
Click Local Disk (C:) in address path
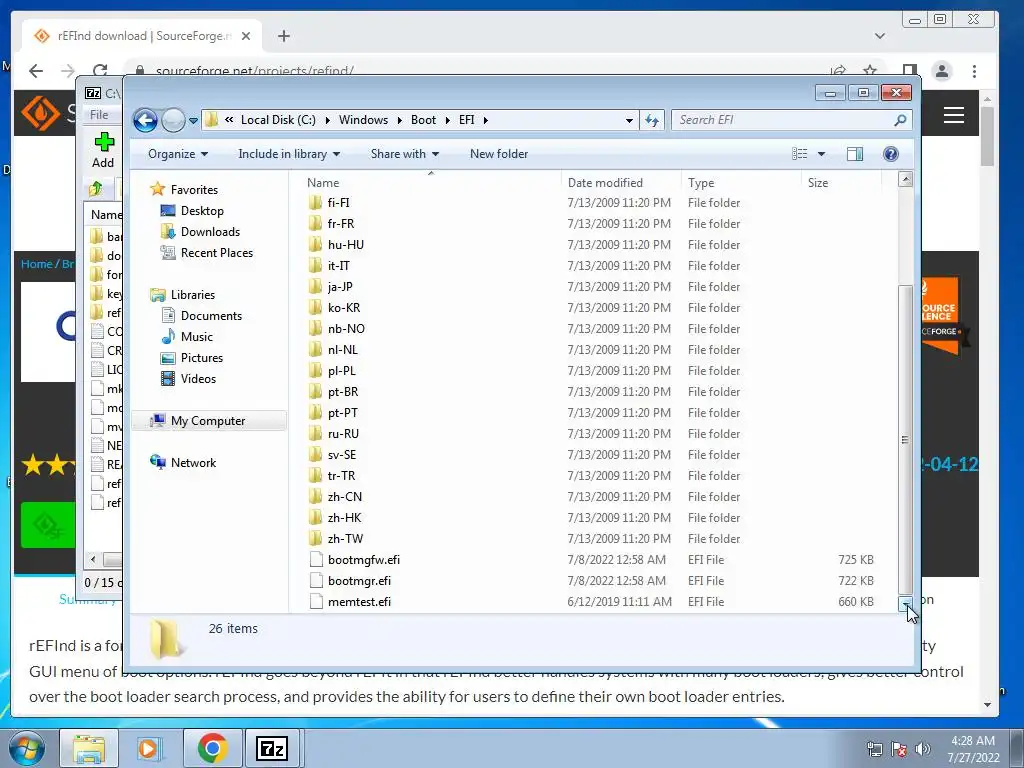click(x=278, y=120)
